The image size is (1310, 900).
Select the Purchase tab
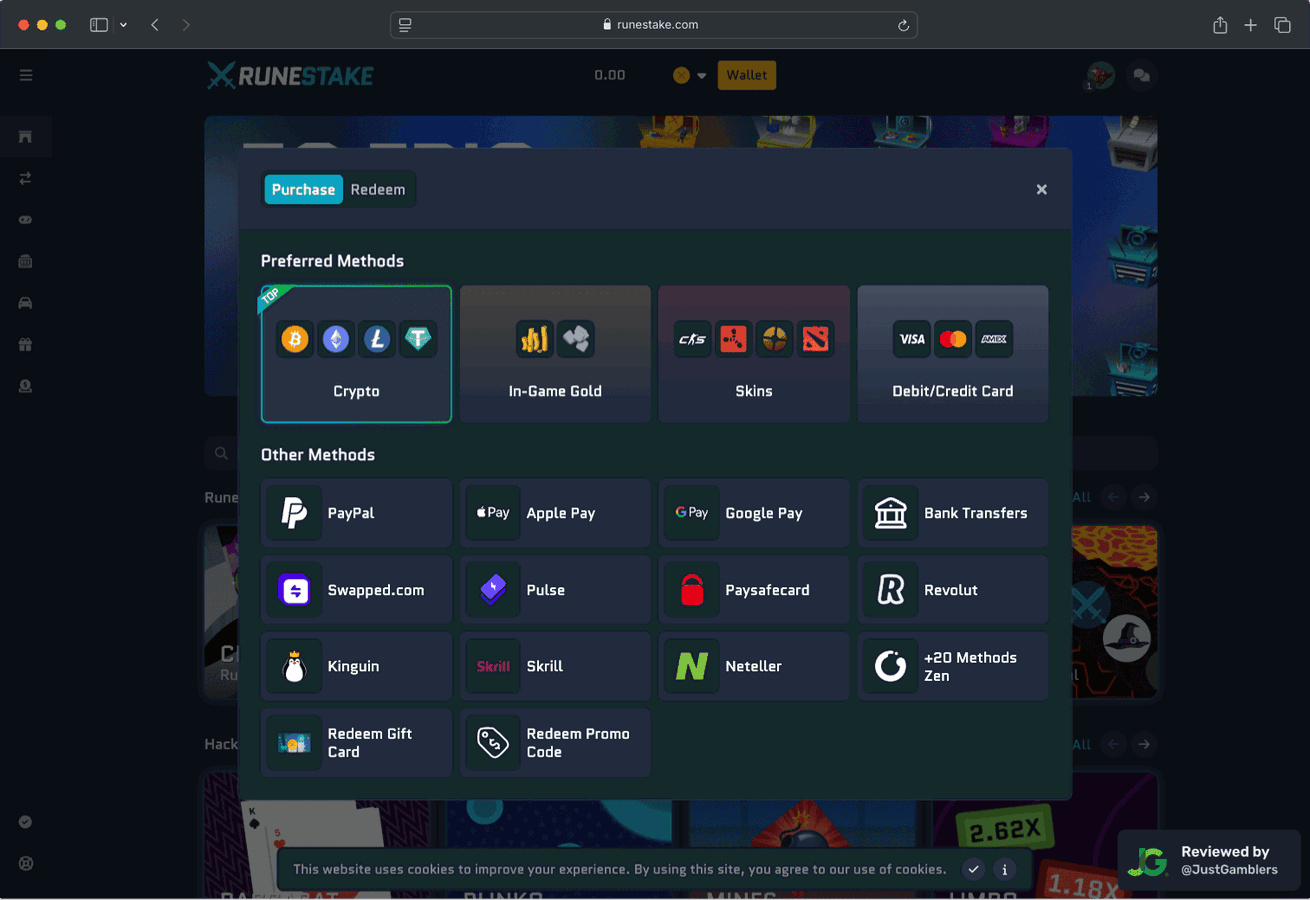click(x=303, y=189)
